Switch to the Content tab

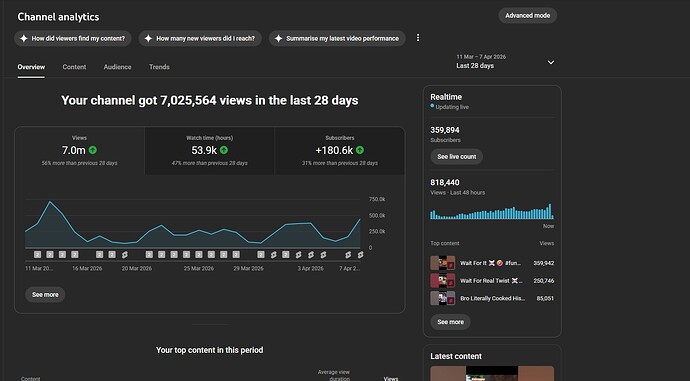pyautogui.click(x=74, y=67)
